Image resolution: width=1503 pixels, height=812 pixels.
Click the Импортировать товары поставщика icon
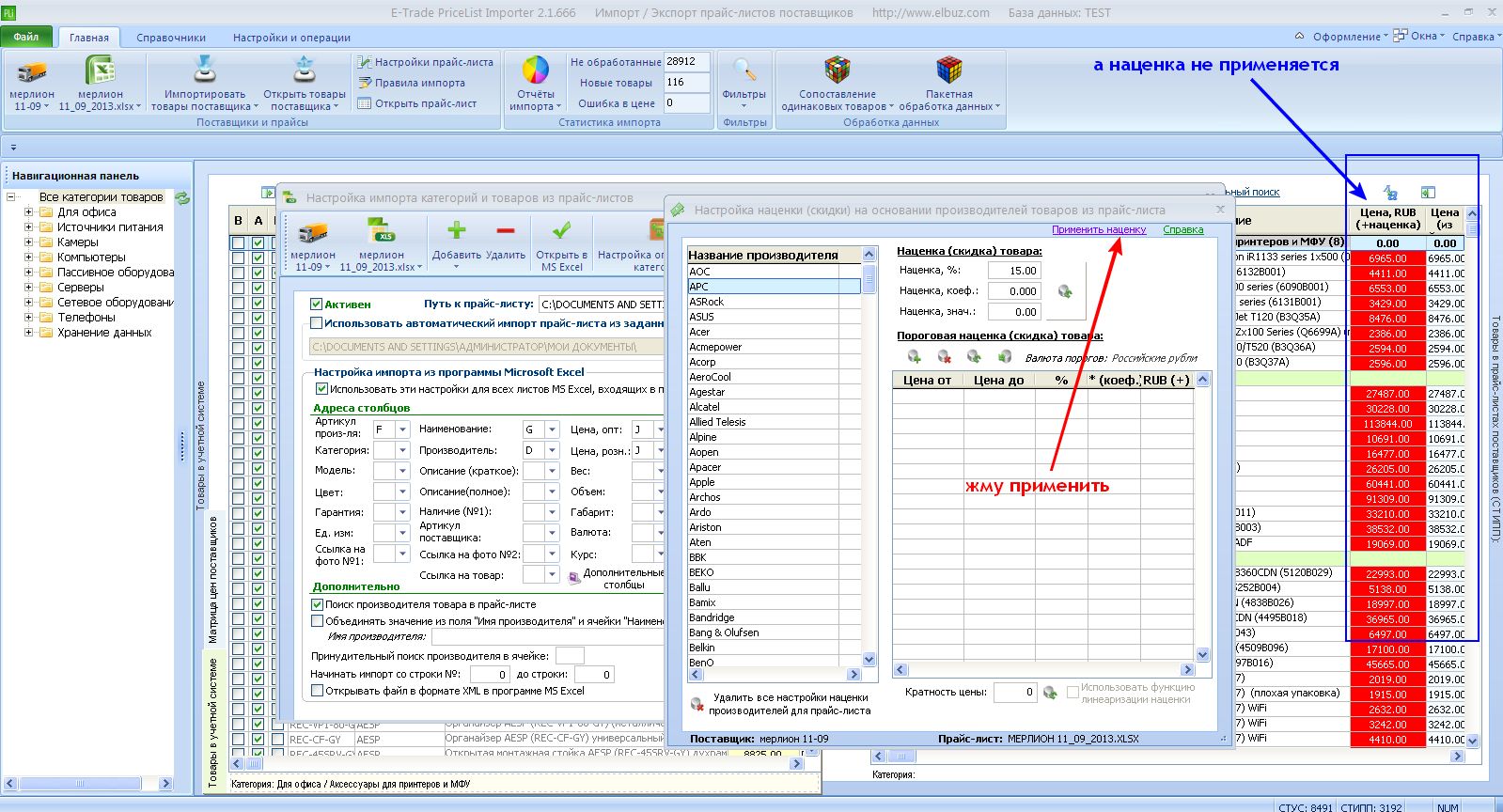click(204, 70)
